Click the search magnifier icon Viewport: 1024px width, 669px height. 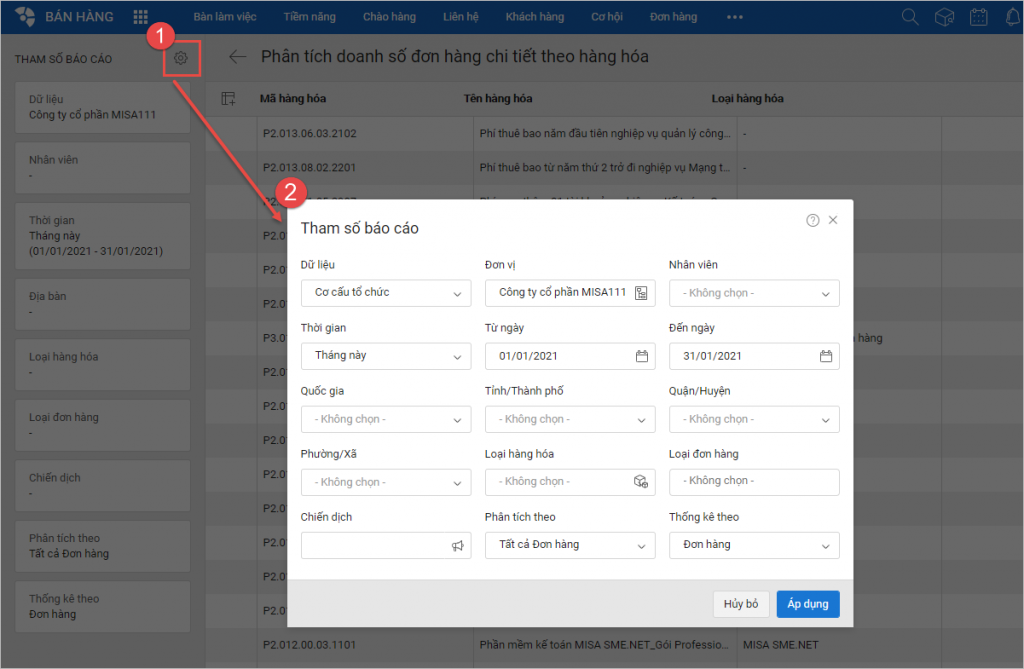910,17
